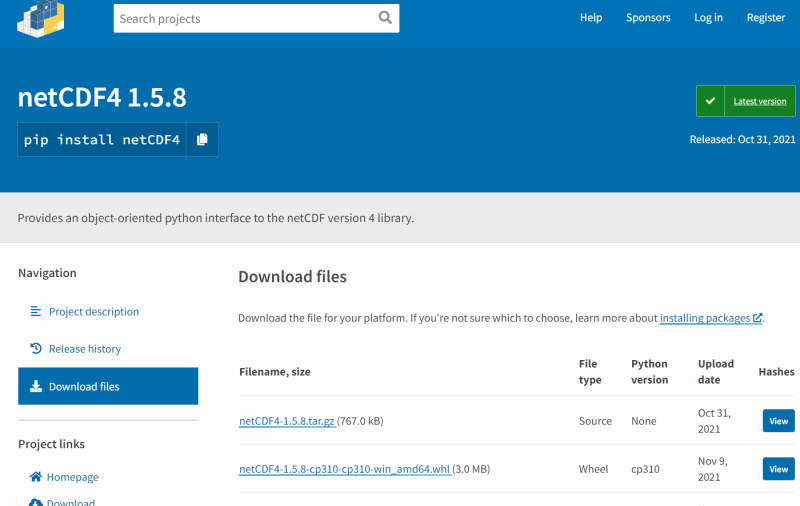800x506 pixels.
Task: Open the Register page
Action: coord(765,18)
